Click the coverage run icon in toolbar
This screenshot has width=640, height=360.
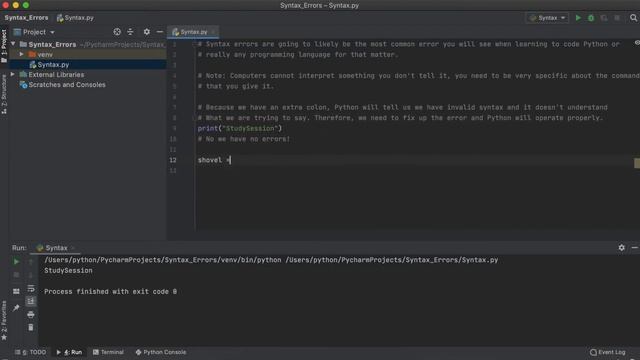604,18
